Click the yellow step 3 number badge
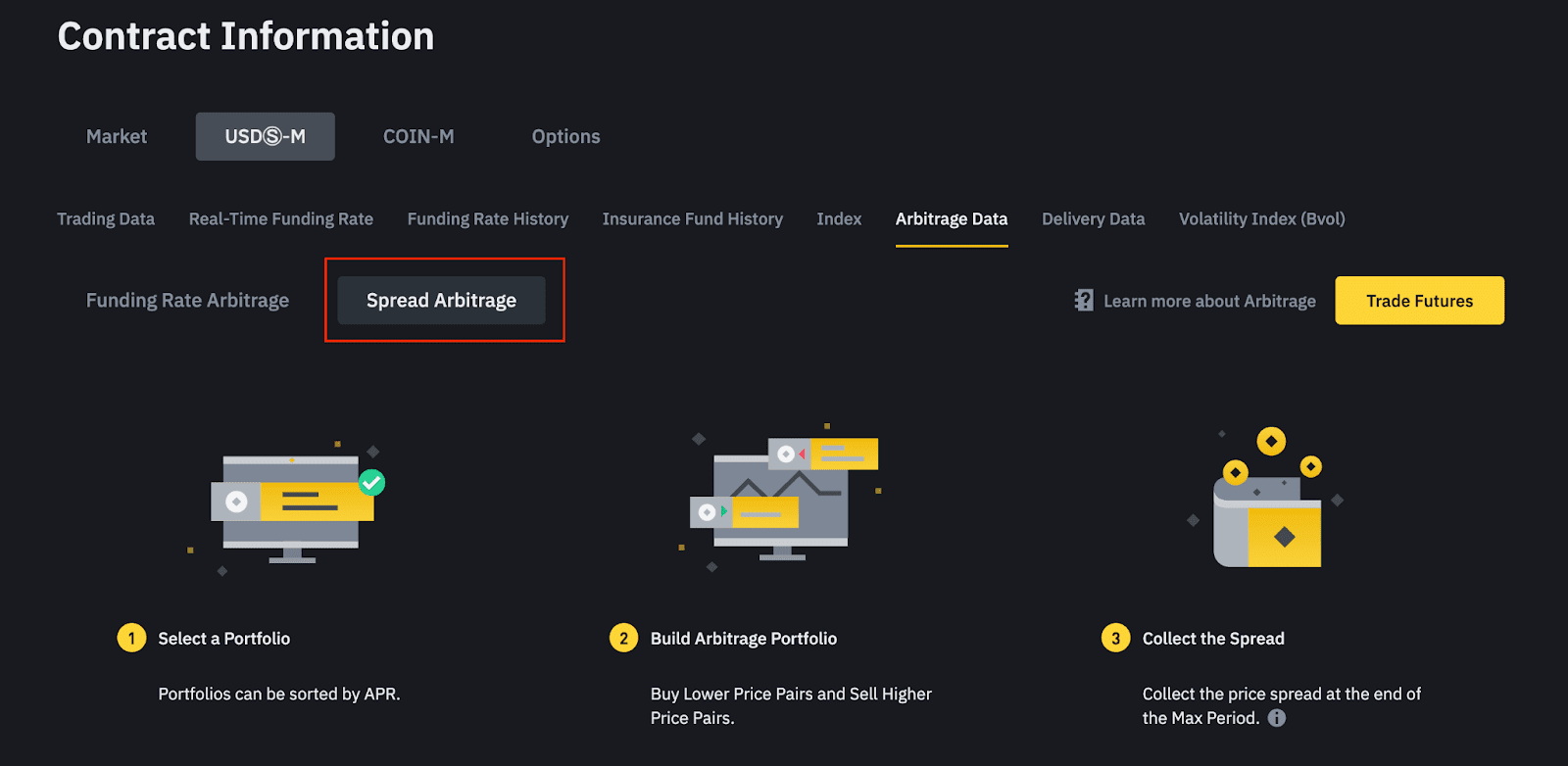Screen dimensions: 1568x766 tap(1116, 639)
